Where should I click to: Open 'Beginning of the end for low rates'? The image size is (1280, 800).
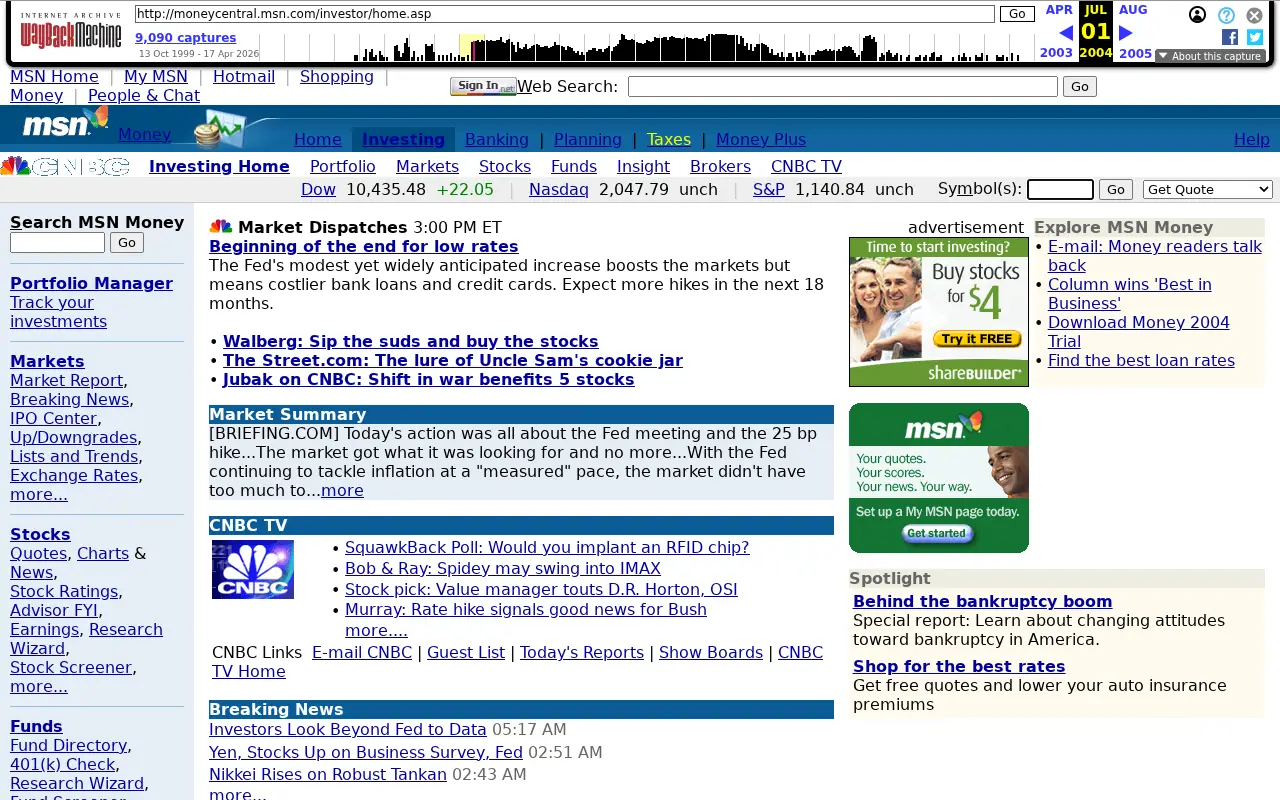363,246
